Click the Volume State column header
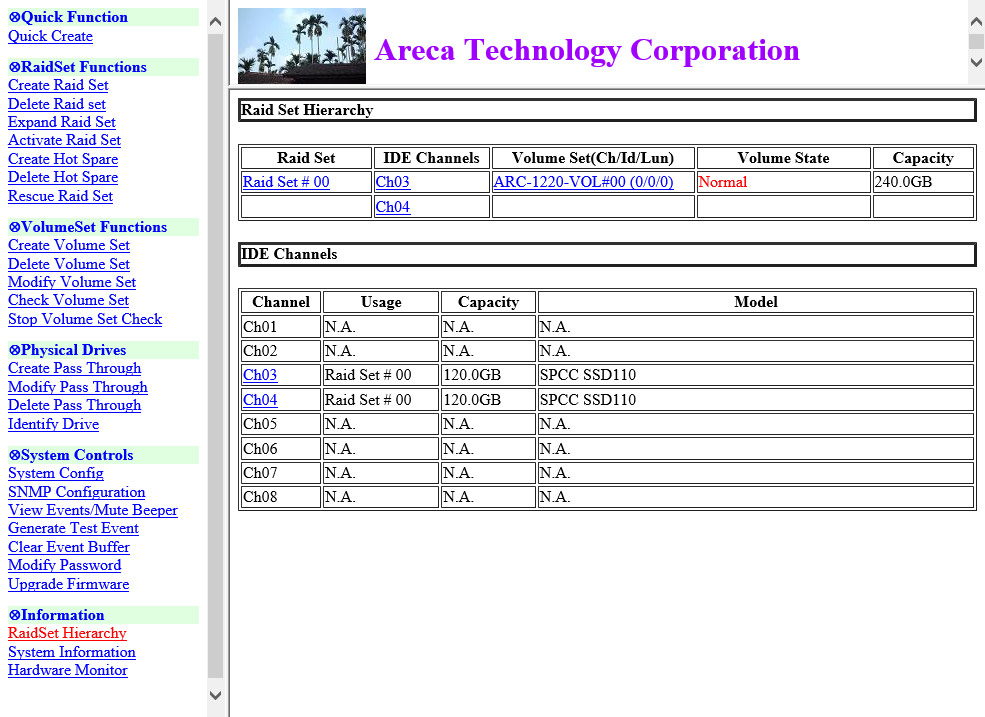 [x=783, y=158]
